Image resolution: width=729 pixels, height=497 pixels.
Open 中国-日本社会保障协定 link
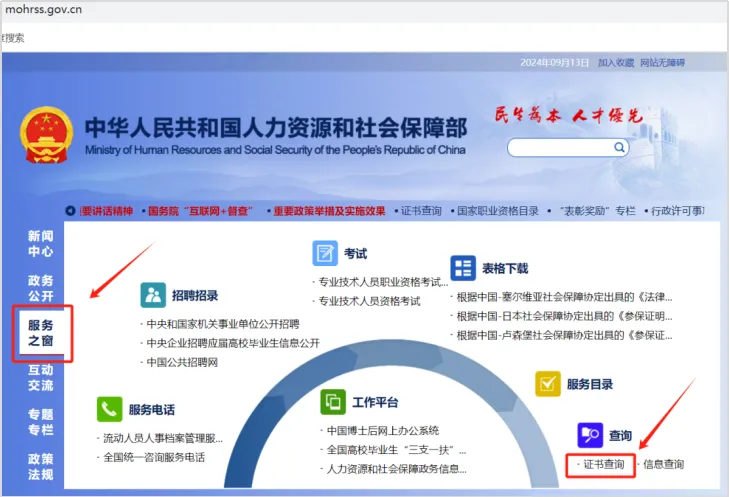tap(564, 317)
